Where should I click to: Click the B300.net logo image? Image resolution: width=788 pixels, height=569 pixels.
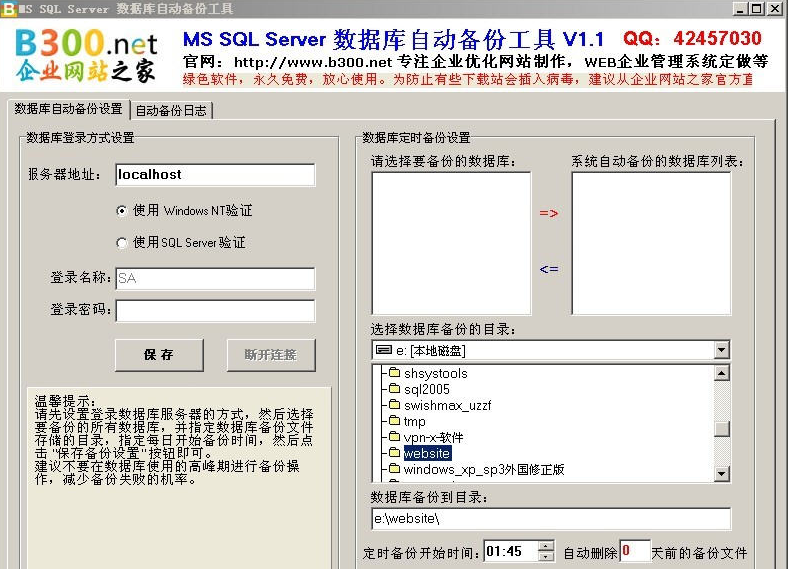point(86,55)
